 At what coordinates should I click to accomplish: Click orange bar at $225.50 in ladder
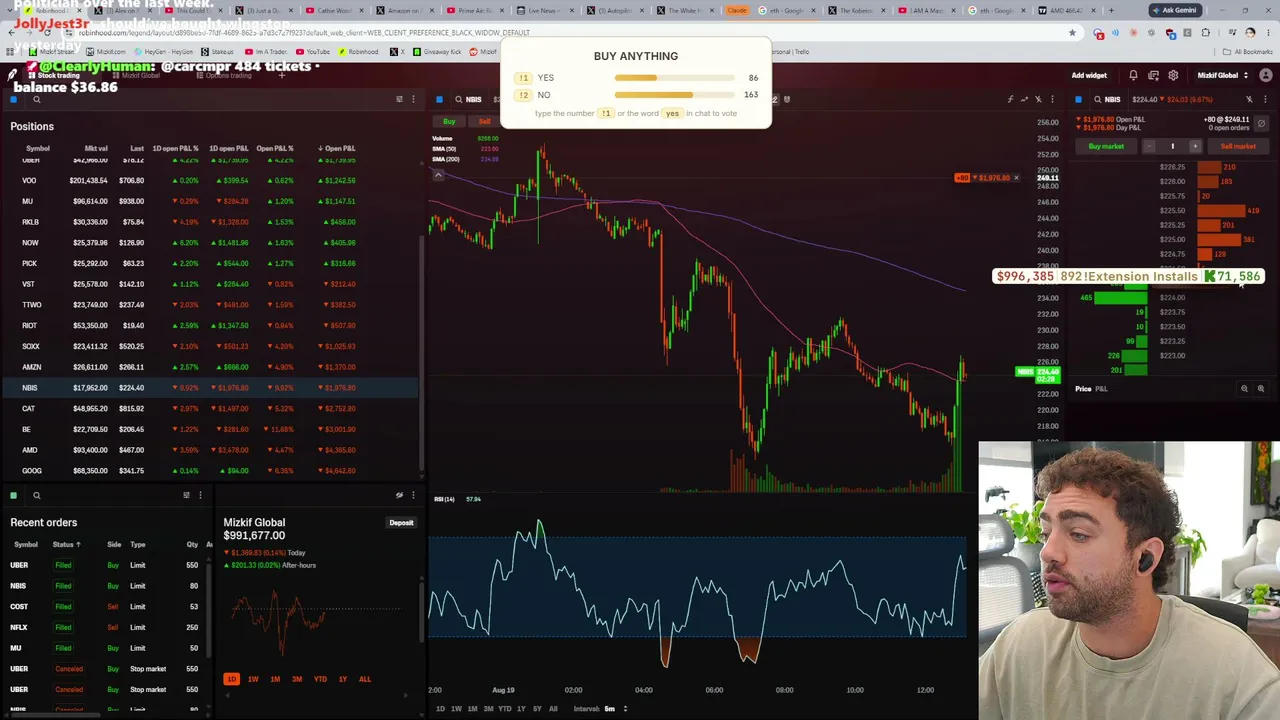pyautogui.click(x=1221, y=211)
